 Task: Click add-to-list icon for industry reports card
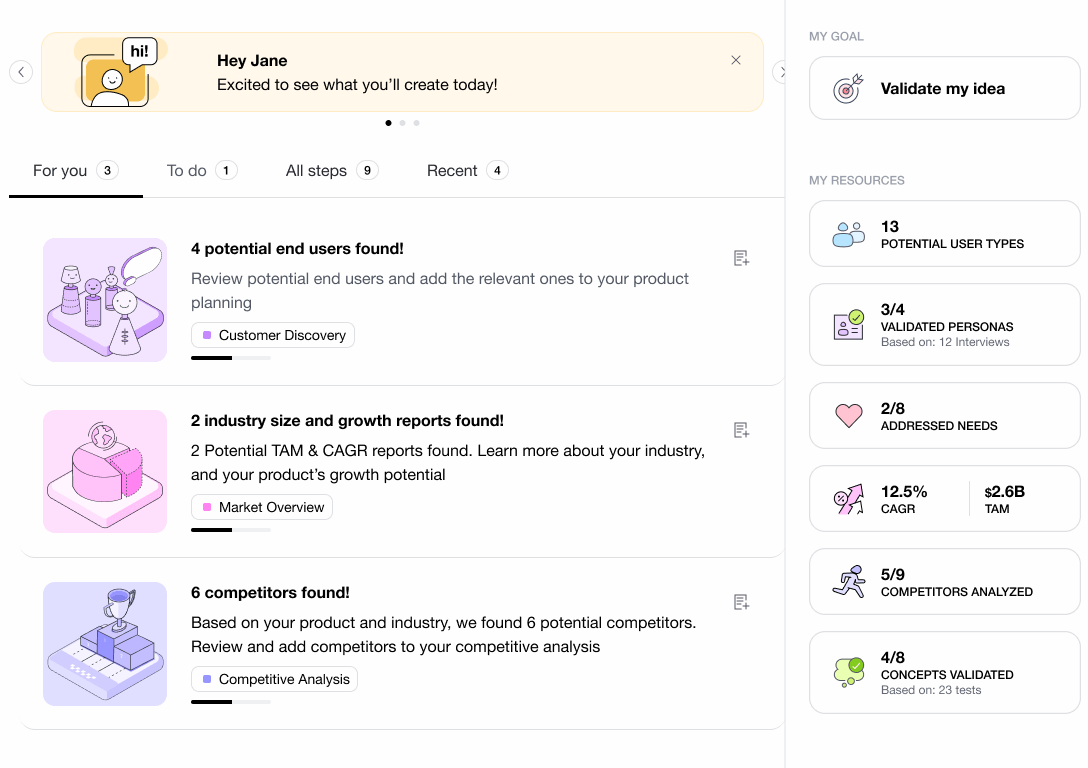pos(741,430)
